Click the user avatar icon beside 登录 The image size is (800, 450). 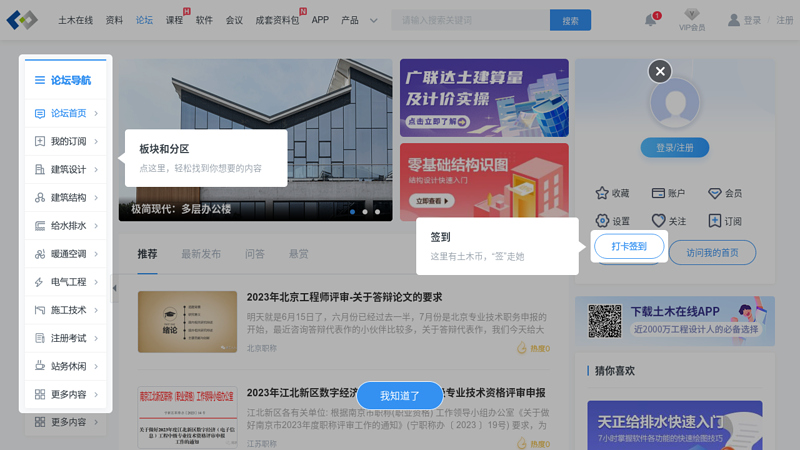coord(734,20)
